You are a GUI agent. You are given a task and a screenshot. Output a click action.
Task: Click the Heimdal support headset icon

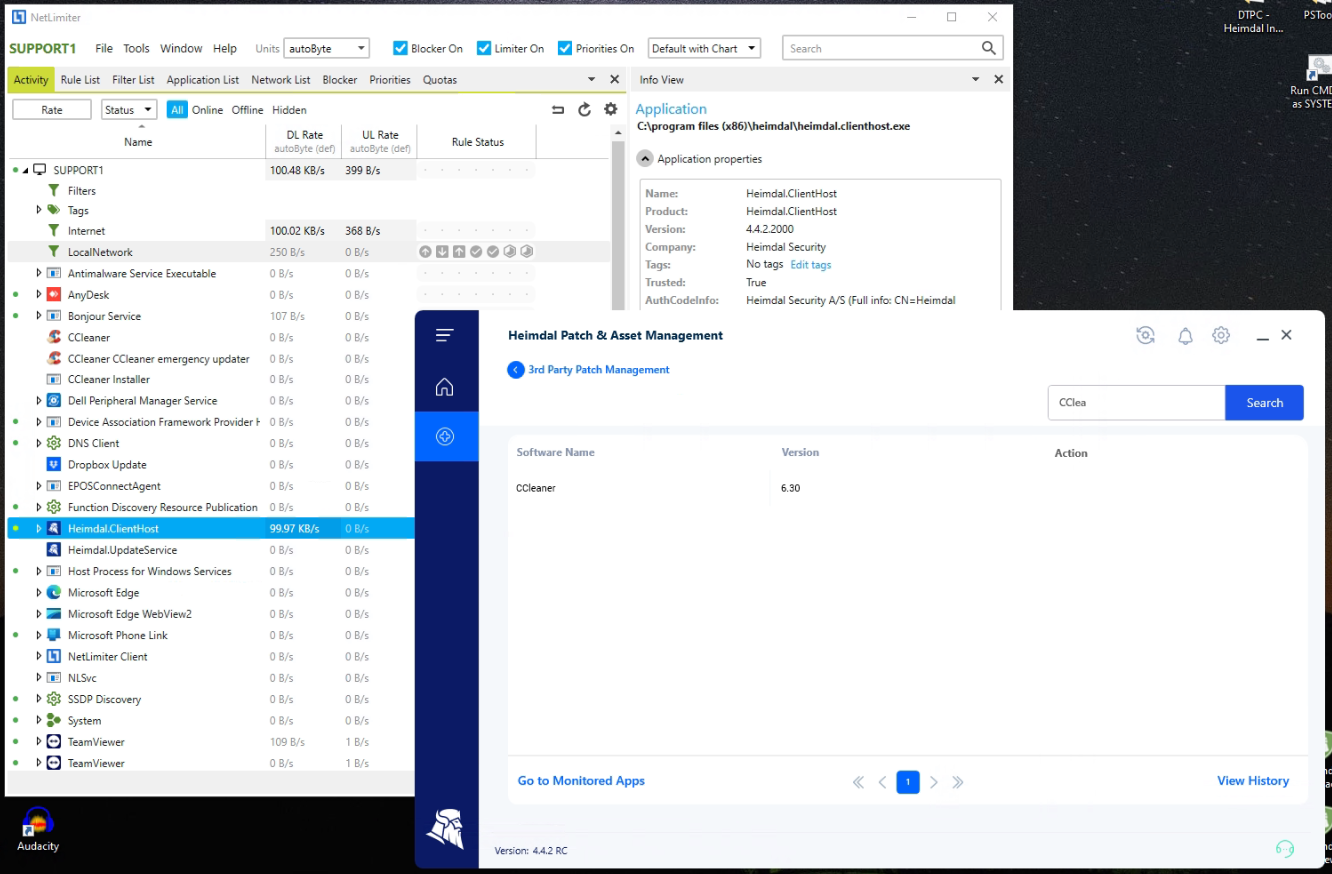[1285, 849]
